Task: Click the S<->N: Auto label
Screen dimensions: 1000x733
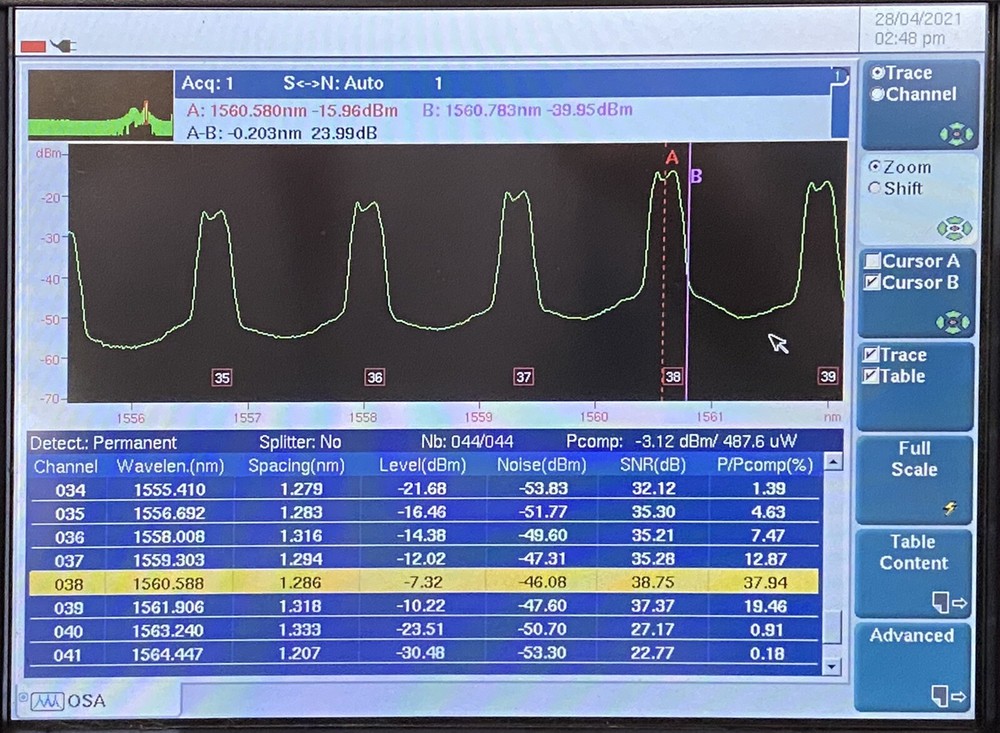Action: tap(333, 84)
